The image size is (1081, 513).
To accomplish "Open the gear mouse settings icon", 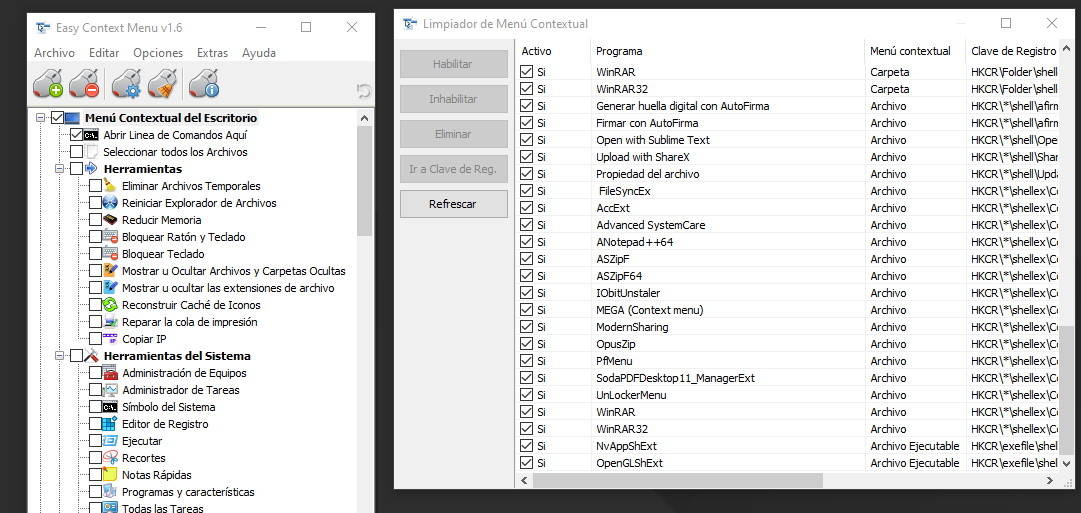I will pyautogui.click(x=127, y=84).
